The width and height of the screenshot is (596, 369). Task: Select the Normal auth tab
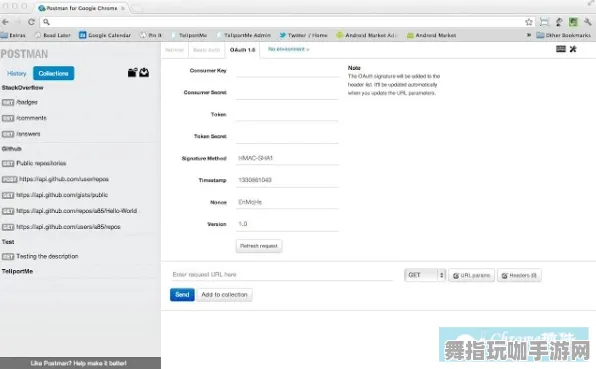pyautogui.click(x=174, y=50)
